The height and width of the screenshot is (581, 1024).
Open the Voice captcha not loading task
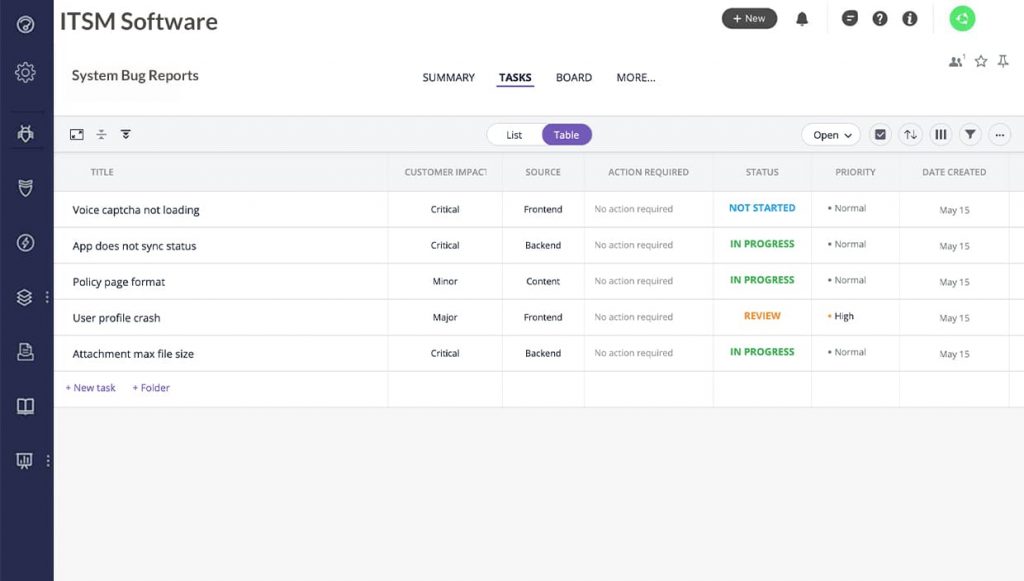click(x=136, y=210)
